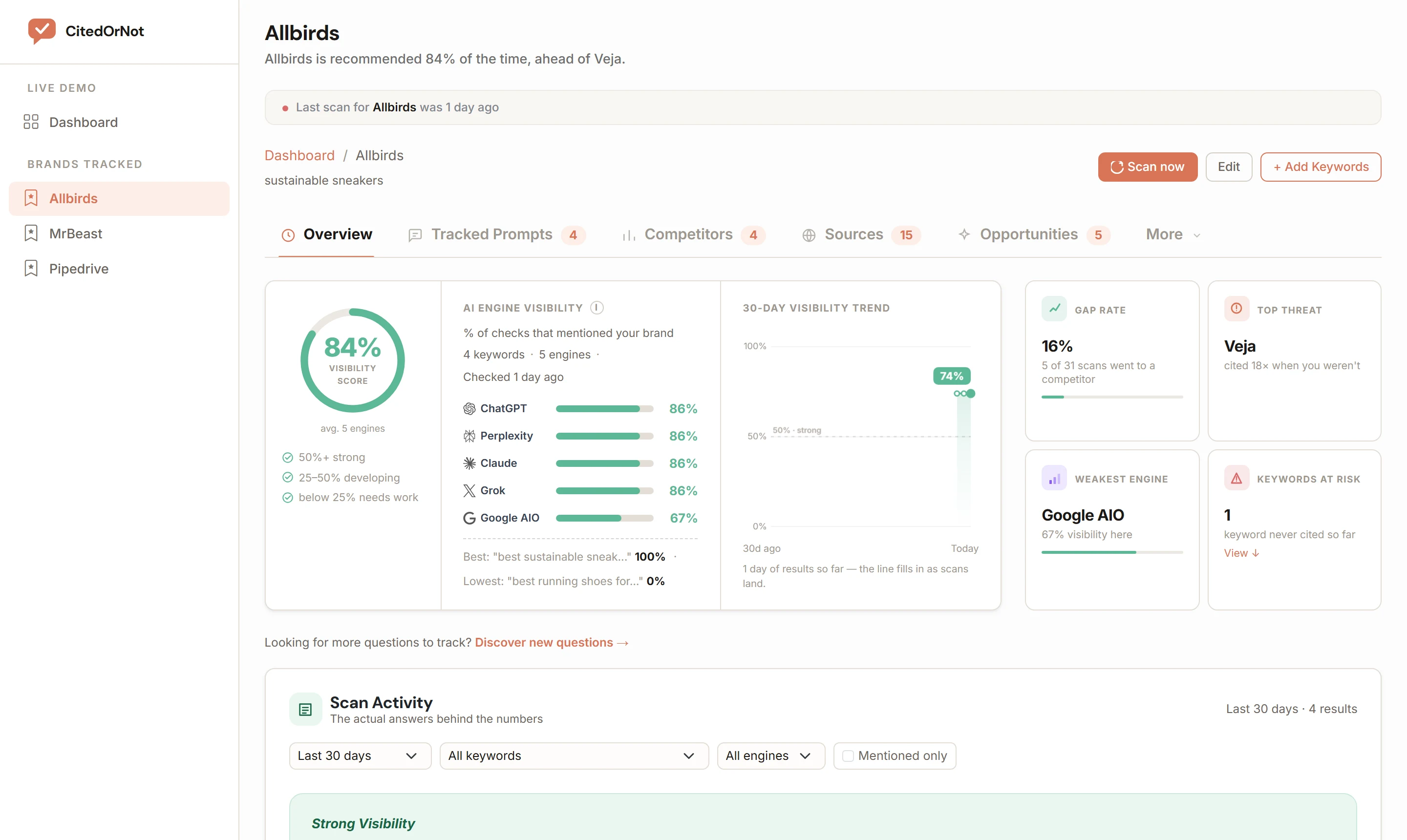Select Pipedrive in brands tracked
The width and height of the screenshot is (1407, 840).
coord(119,268)
